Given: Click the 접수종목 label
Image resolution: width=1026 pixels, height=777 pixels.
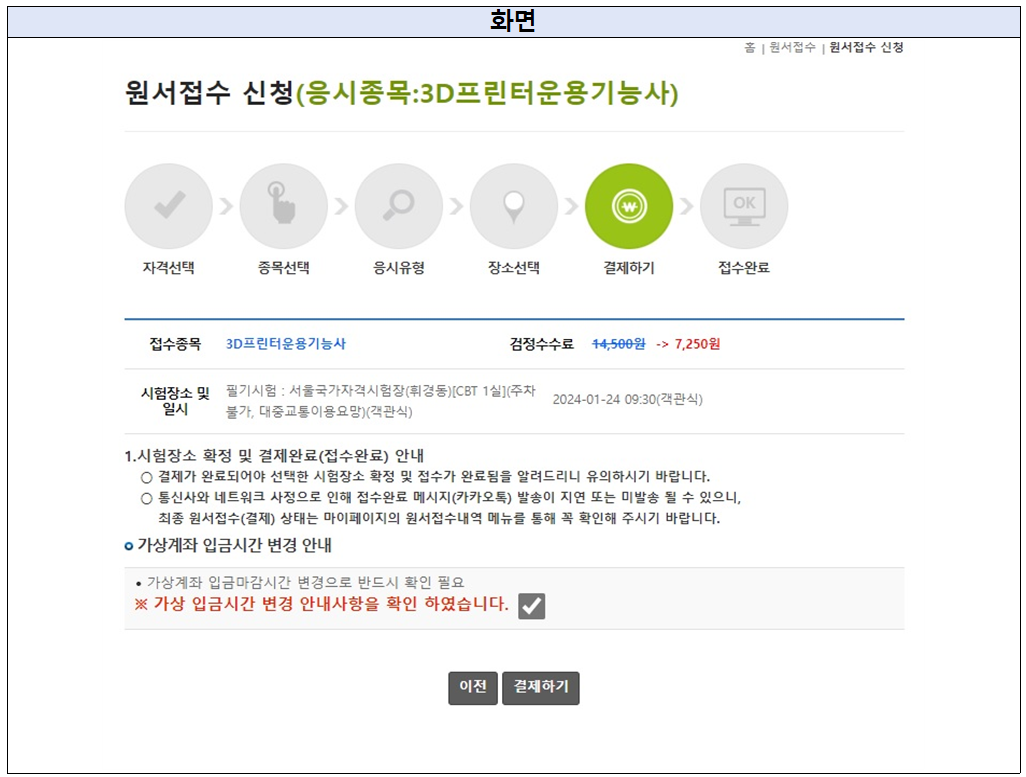Looking at the screenshot, I should (x=175, y=344).
